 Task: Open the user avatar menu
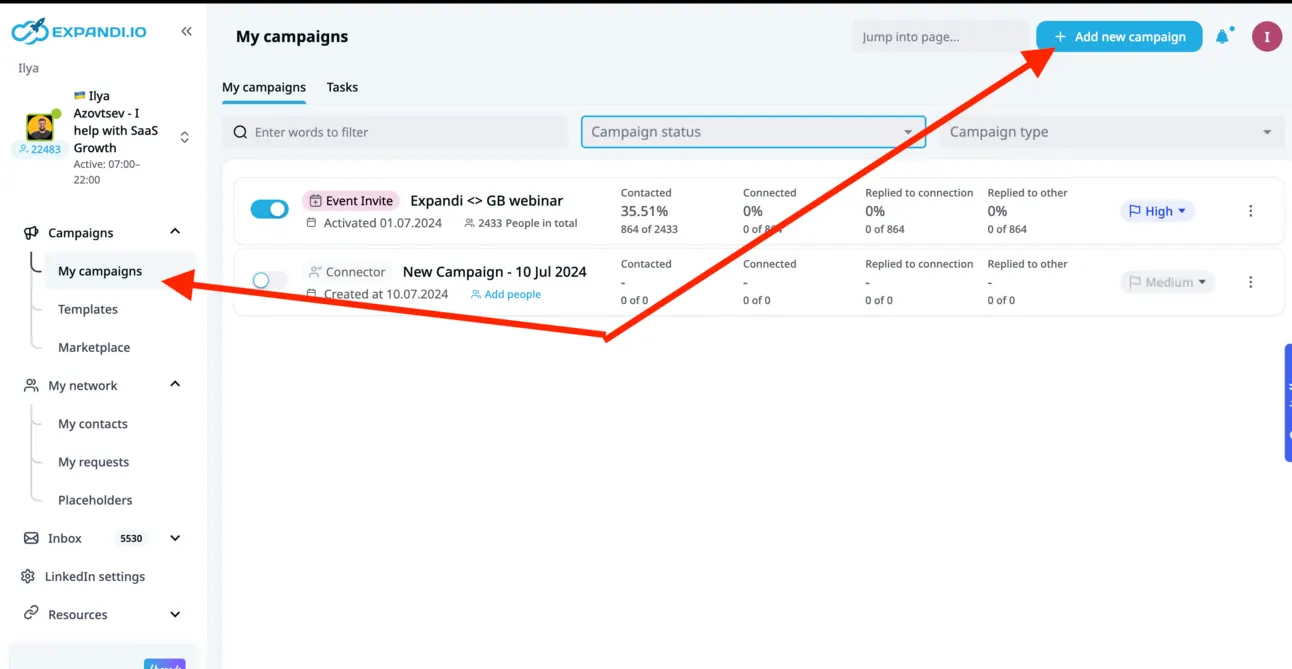click(x=1267, y=37)
